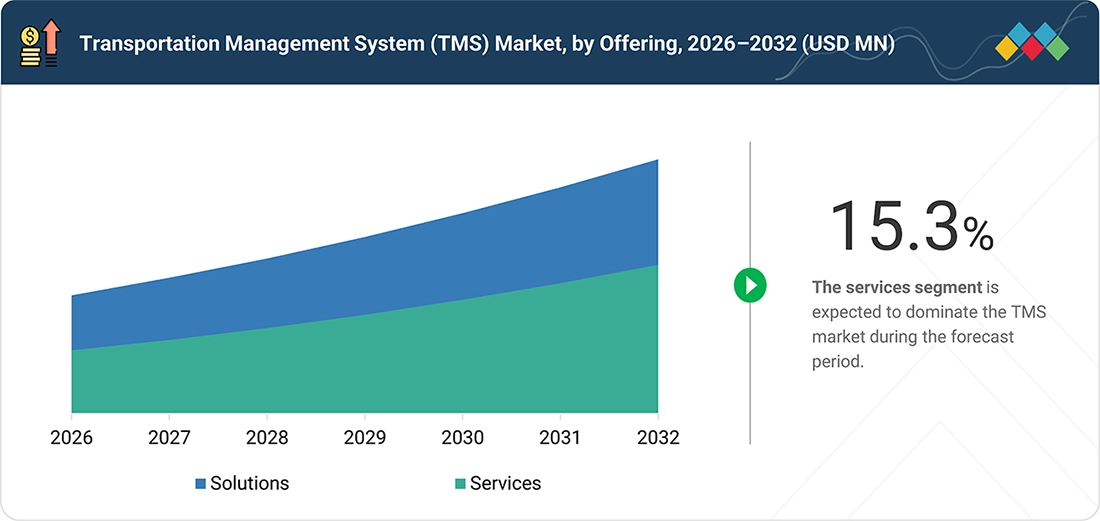Select the Solutions legend label
Viewport: 1100px width, 521px height.
[x=249, y=483]
